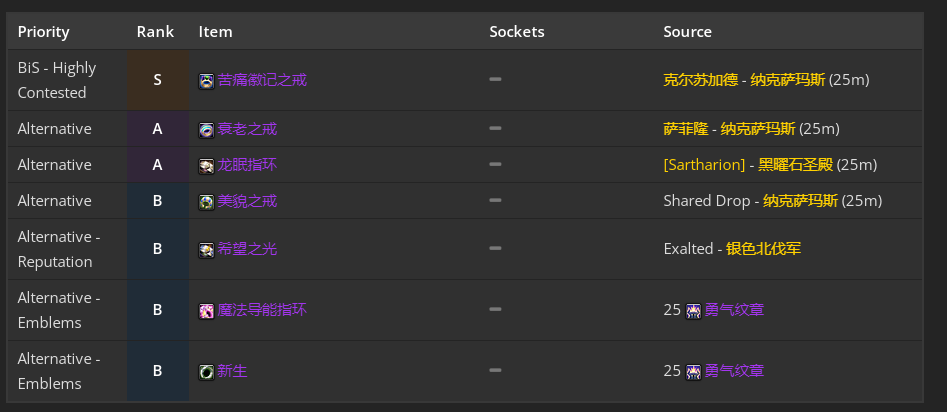Click the S rank cell

click(158, 80)
